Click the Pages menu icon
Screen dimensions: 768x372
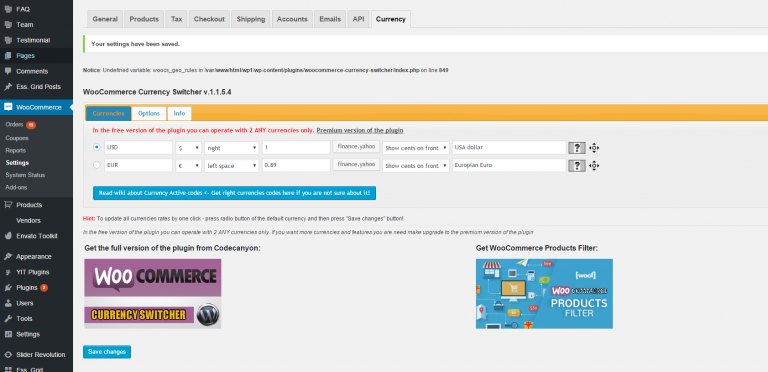click(x=8, y=56)
